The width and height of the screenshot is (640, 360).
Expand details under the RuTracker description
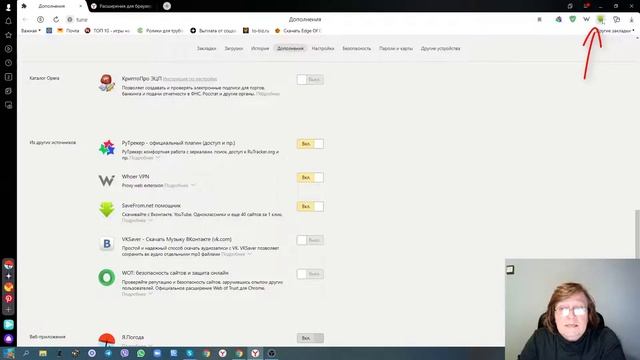(x=144, y=158)
